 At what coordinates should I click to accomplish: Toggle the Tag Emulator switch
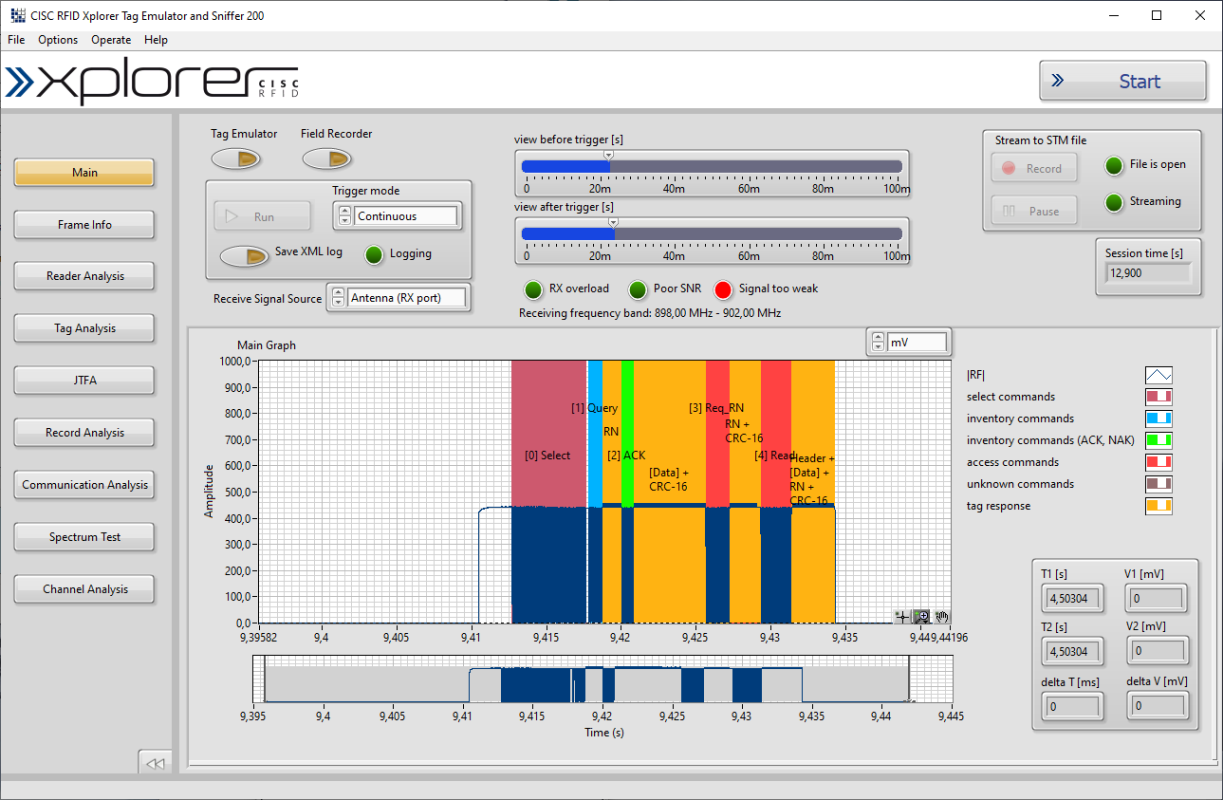236,158
